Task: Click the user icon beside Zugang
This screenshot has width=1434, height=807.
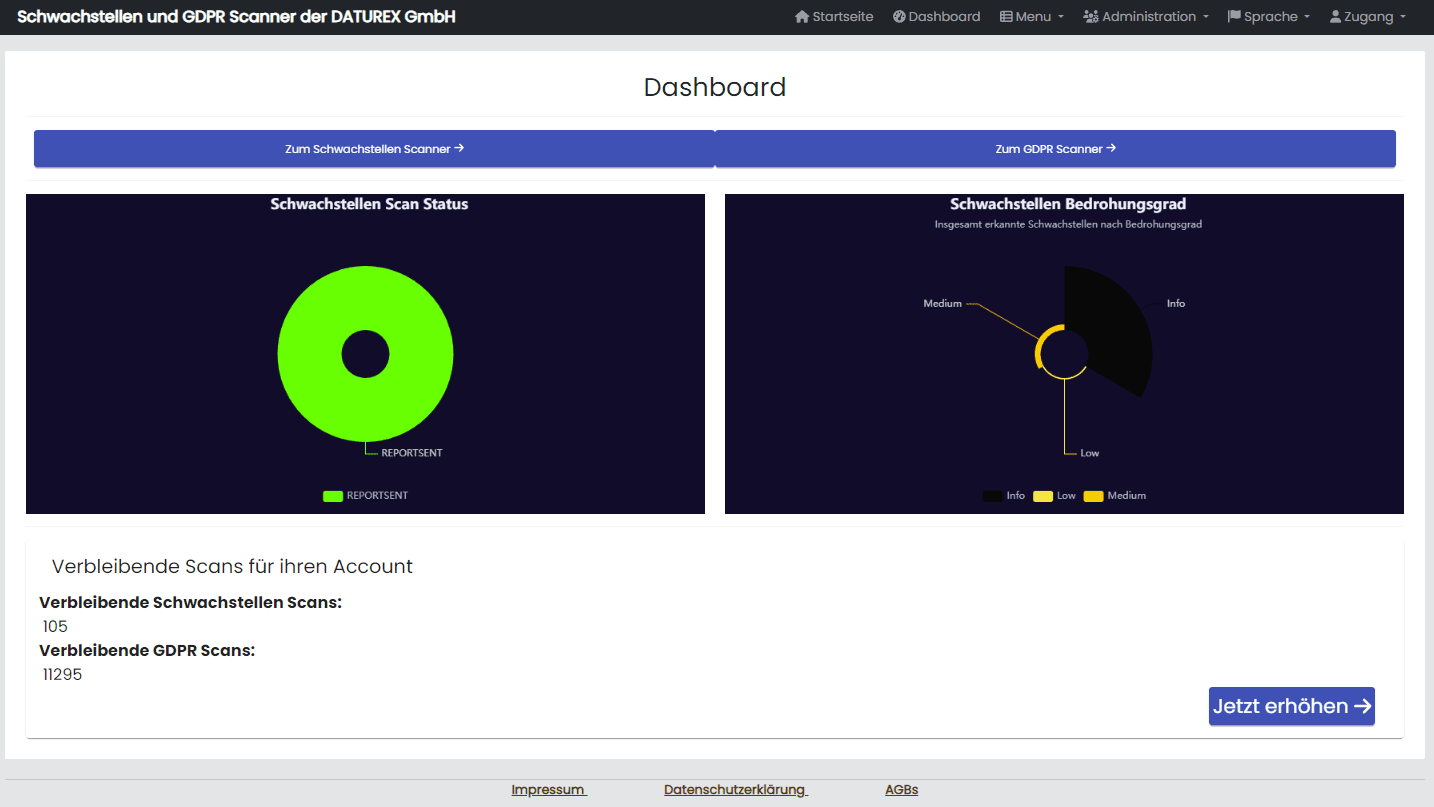Action: [x=1335, y=17]
